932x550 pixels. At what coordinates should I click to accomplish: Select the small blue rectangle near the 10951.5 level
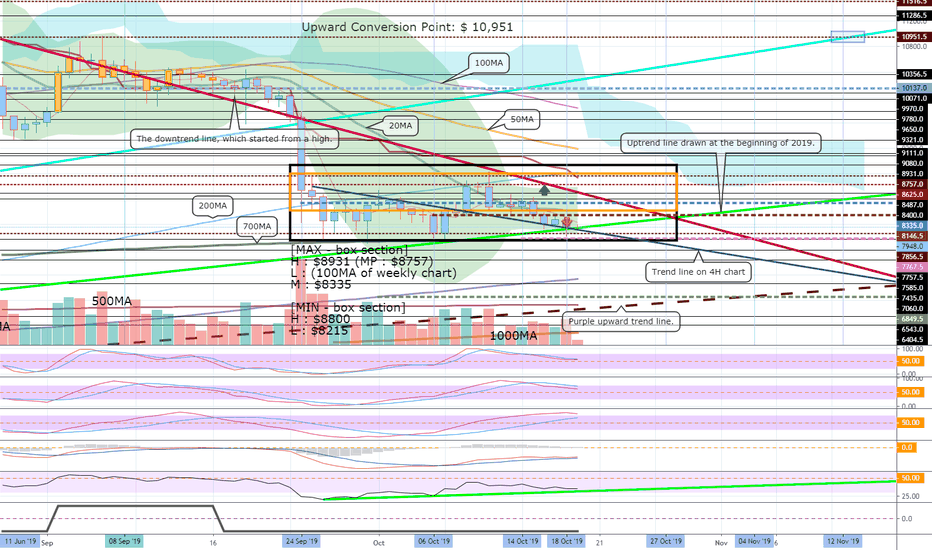pos(848,37)
